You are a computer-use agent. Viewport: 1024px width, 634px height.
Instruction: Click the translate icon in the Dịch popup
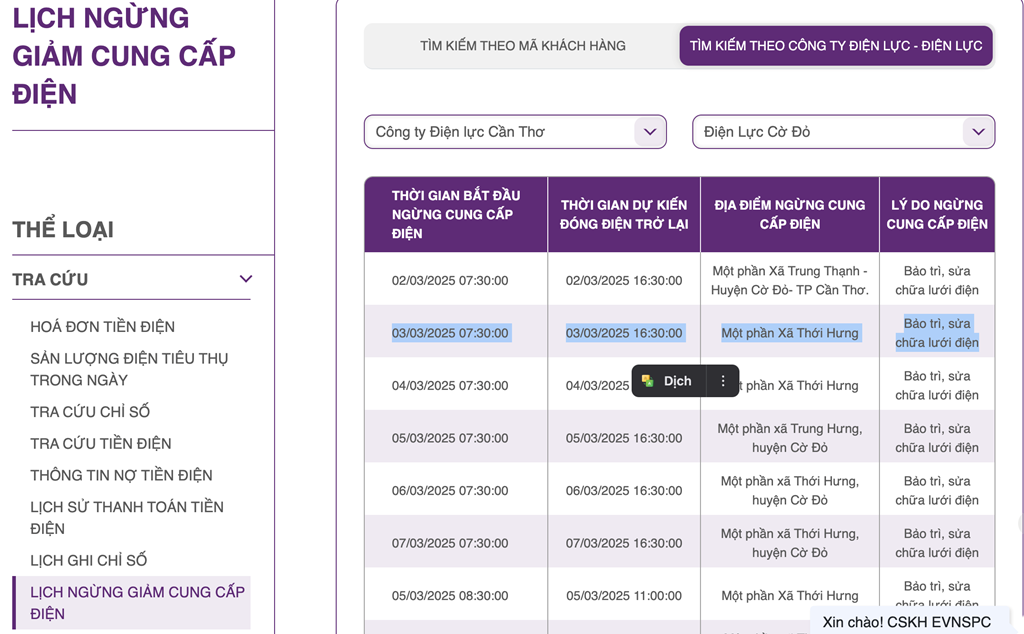click(x=648, y=381)
